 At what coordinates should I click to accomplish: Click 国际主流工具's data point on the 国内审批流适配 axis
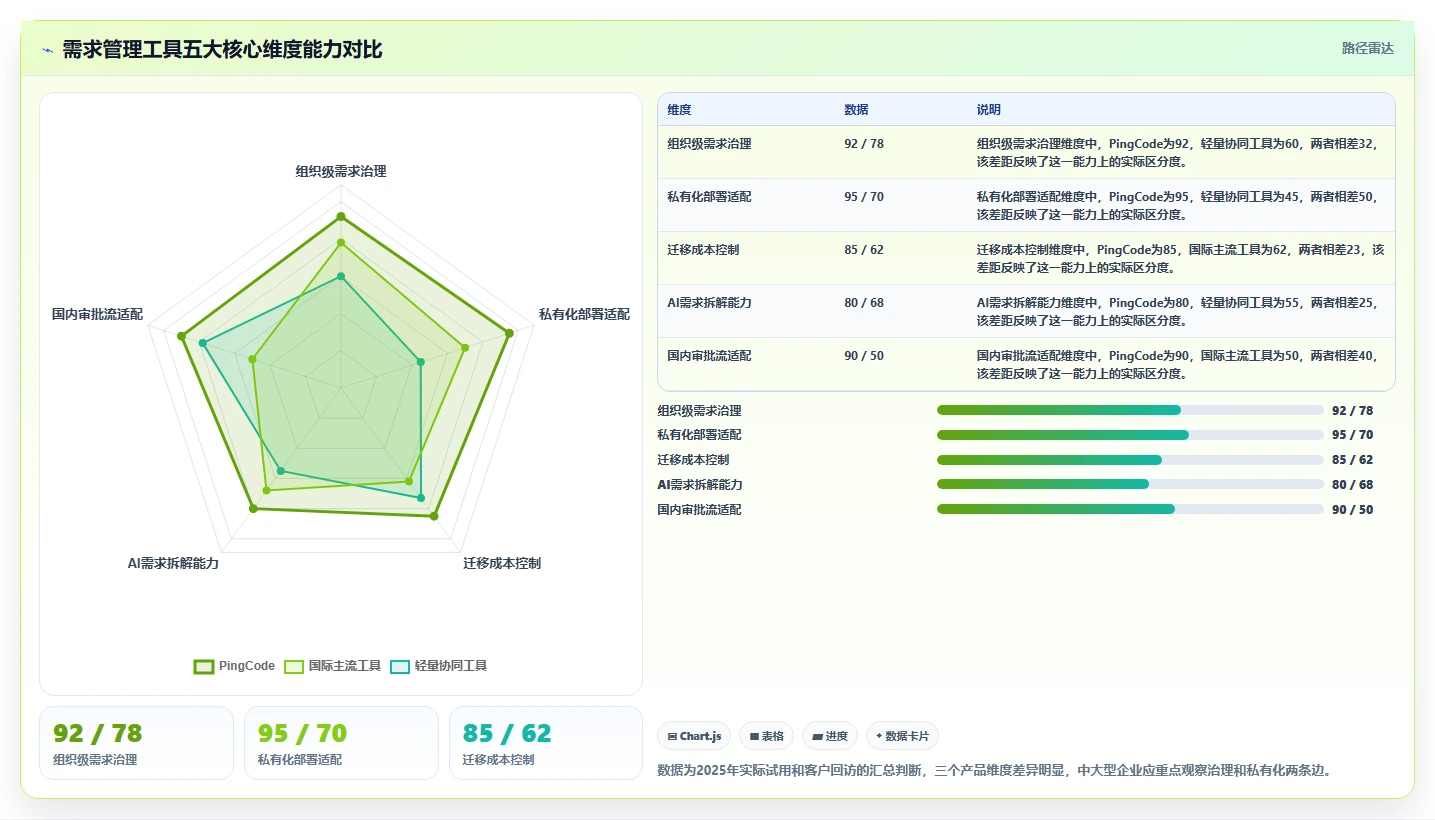252,359
